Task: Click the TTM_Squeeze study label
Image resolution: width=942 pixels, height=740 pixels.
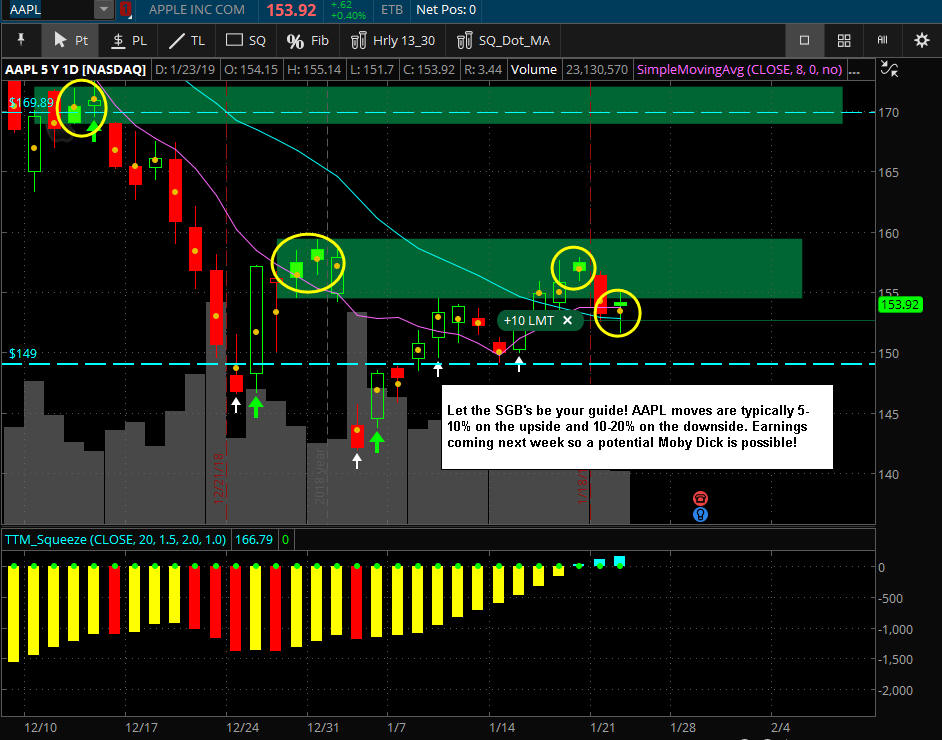Action: pyautogui.click(x=115, y=539)
